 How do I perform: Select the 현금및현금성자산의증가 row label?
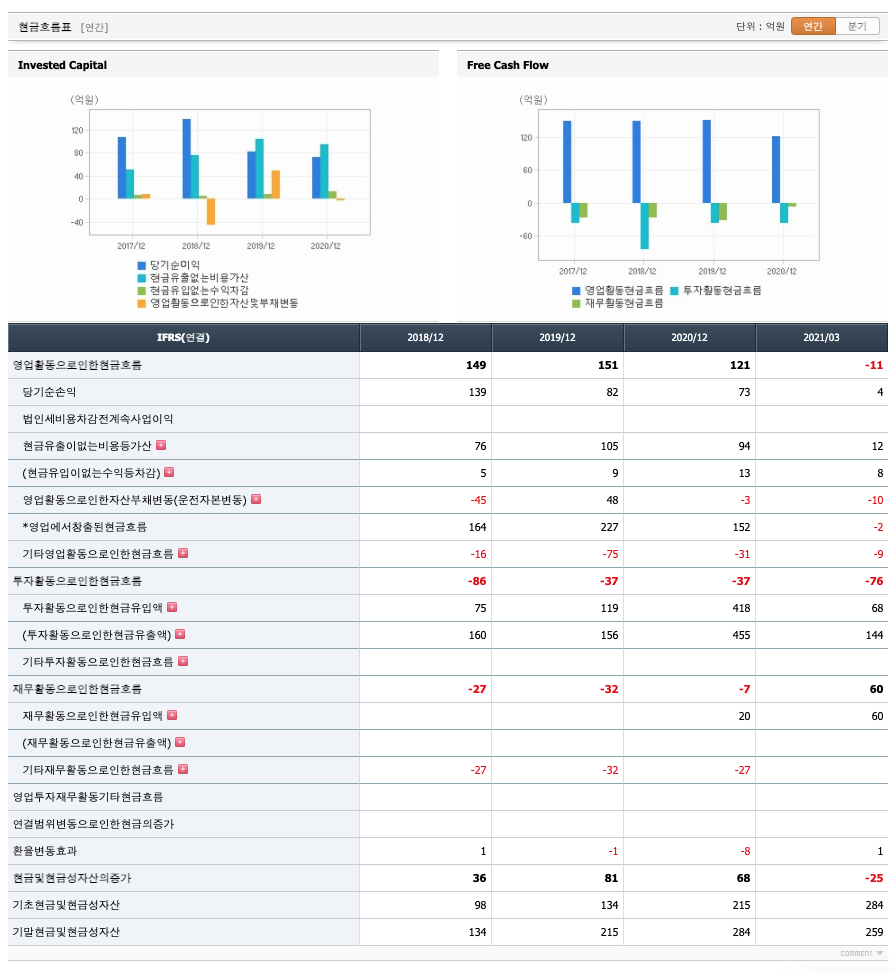click(x=72, y=878)
